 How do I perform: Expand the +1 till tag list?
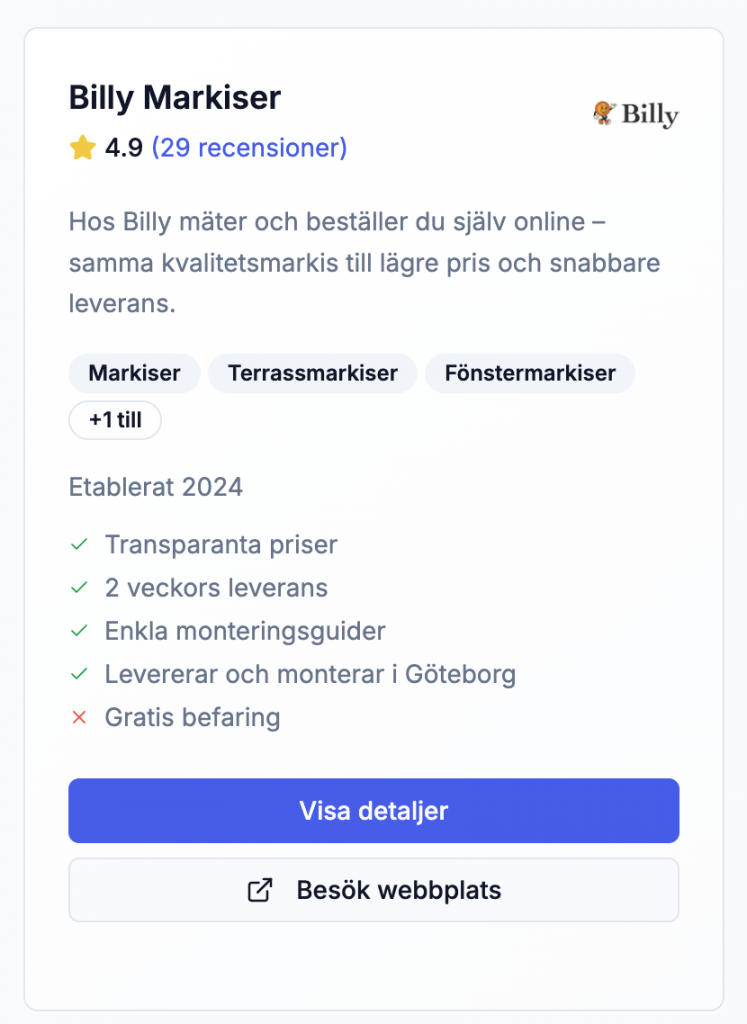pos(115,420)
